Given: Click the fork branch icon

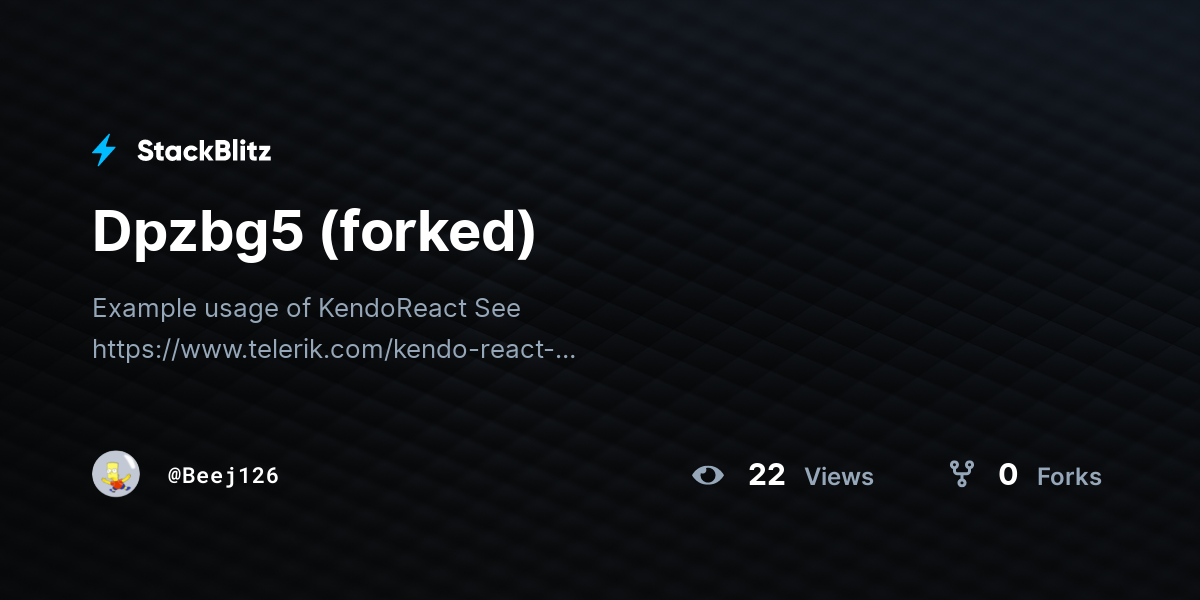Looking at the screenshot, I should (961, 474).
